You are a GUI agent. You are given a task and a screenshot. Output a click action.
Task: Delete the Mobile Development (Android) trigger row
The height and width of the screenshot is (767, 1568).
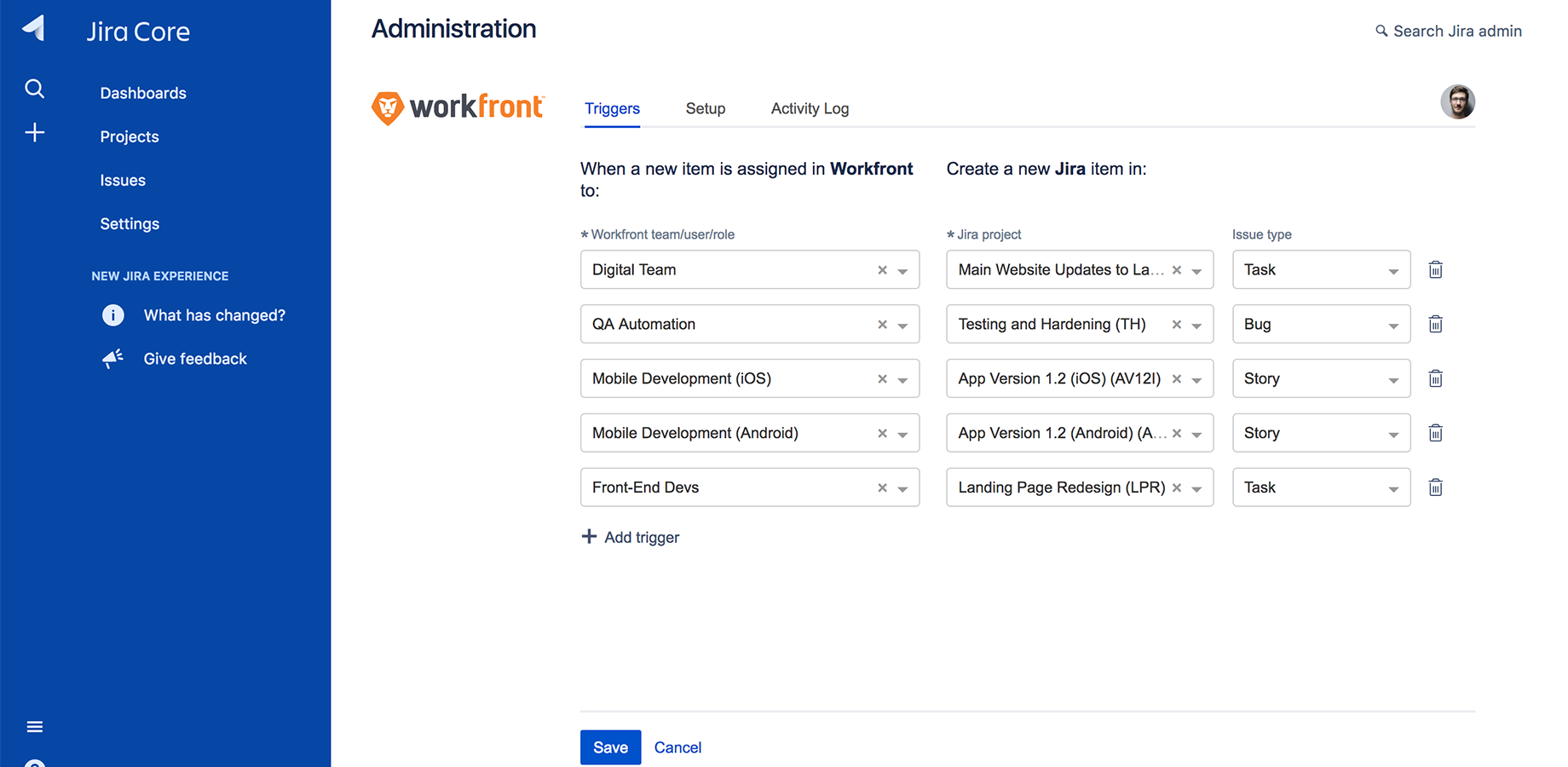point(1435,433)
